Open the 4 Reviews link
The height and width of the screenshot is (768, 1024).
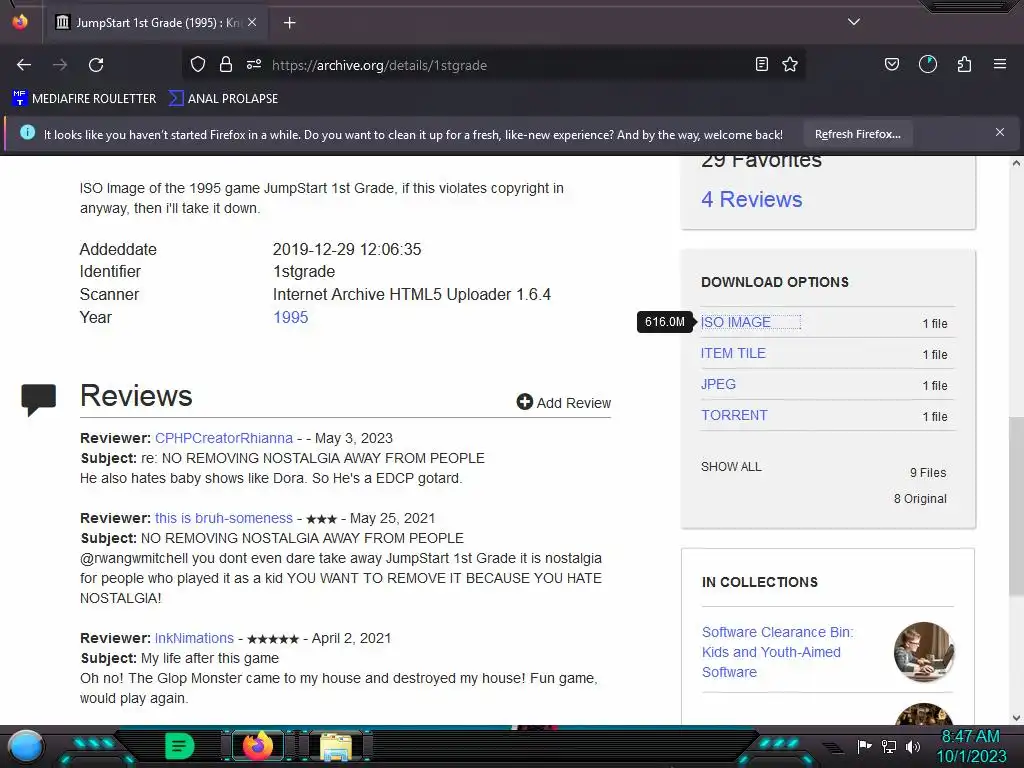752,199
